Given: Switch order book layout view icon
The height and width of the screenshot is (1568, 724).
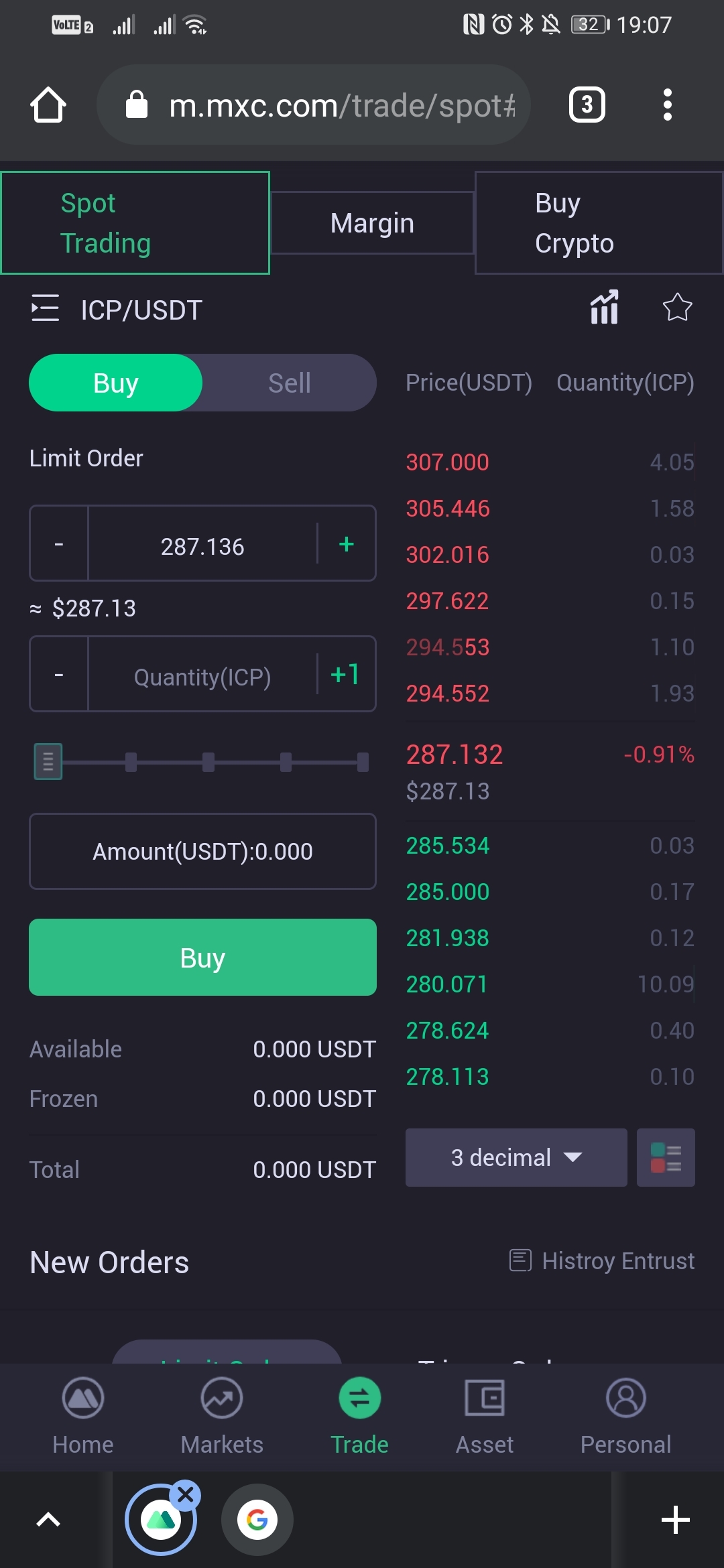Looking at the screenshot, I should (666, 1158).
